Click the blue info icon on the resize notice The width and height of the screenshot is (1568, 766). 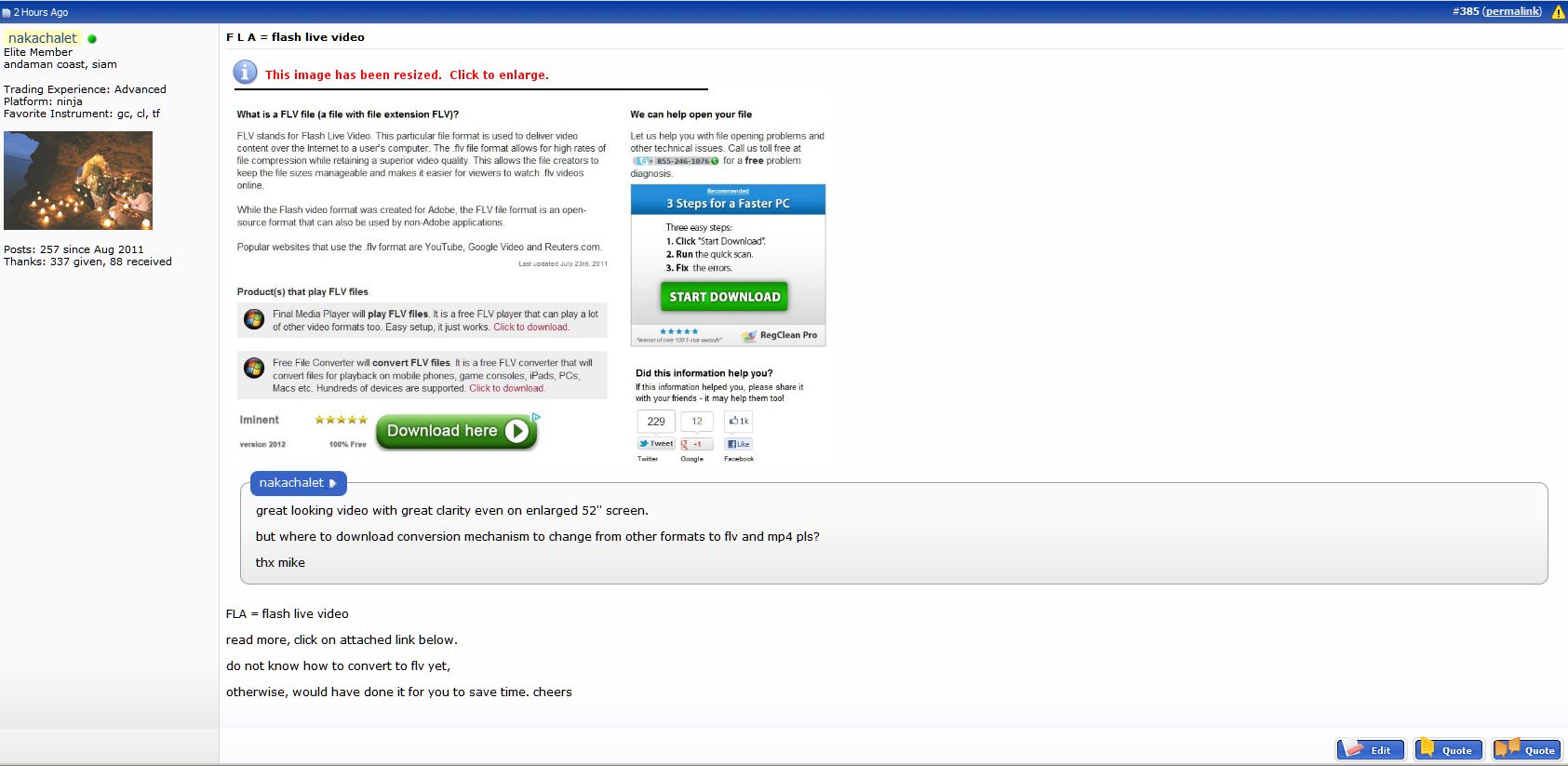point(245,72)
